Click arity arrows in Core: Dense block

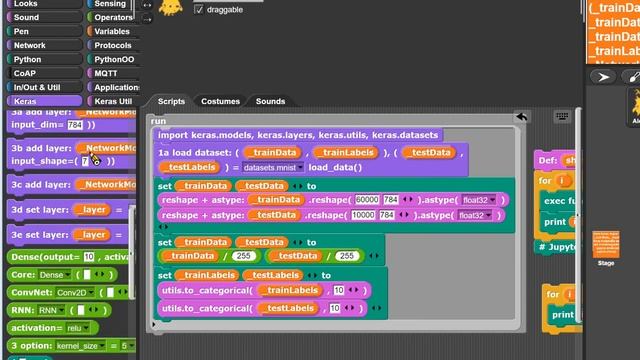coord(99,274)
